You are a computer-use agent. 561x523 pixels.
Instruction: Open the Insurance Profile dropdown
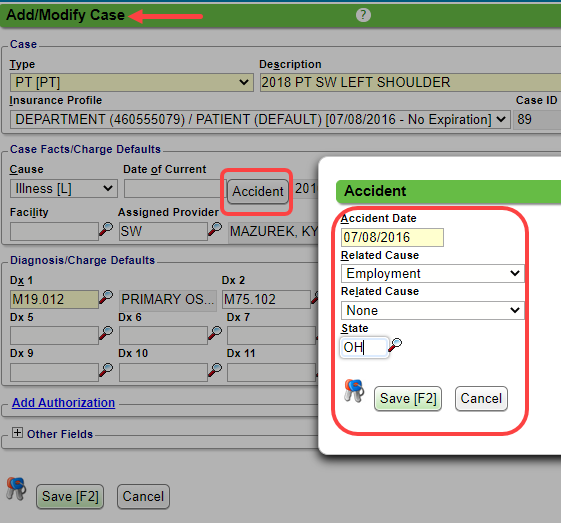pyautogui.click(x=260, y=119)
